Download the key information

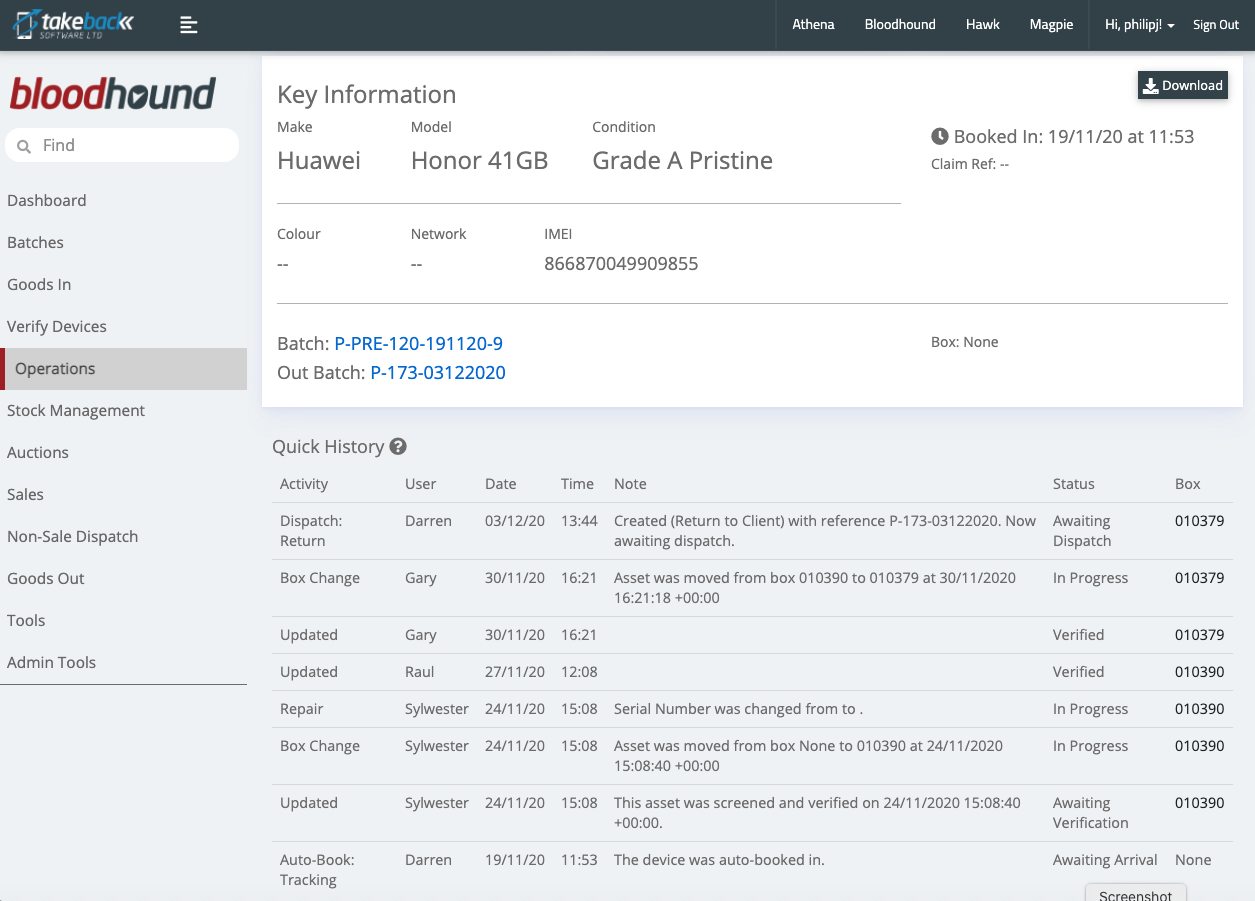pyautogui.click(x=1183, y=86)
